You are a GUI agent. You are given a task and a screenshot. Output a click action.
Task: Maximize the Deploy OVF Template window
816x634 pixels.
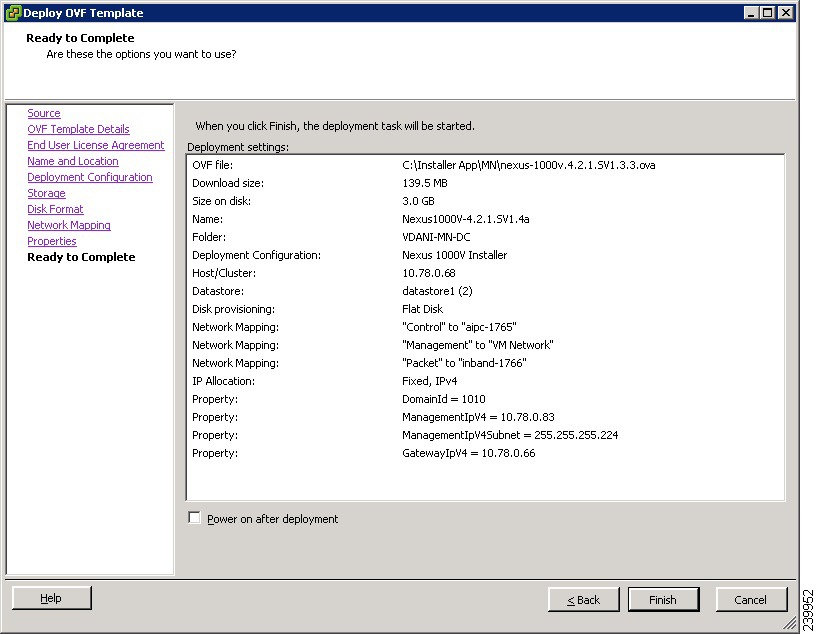click(x=768, y=12)
